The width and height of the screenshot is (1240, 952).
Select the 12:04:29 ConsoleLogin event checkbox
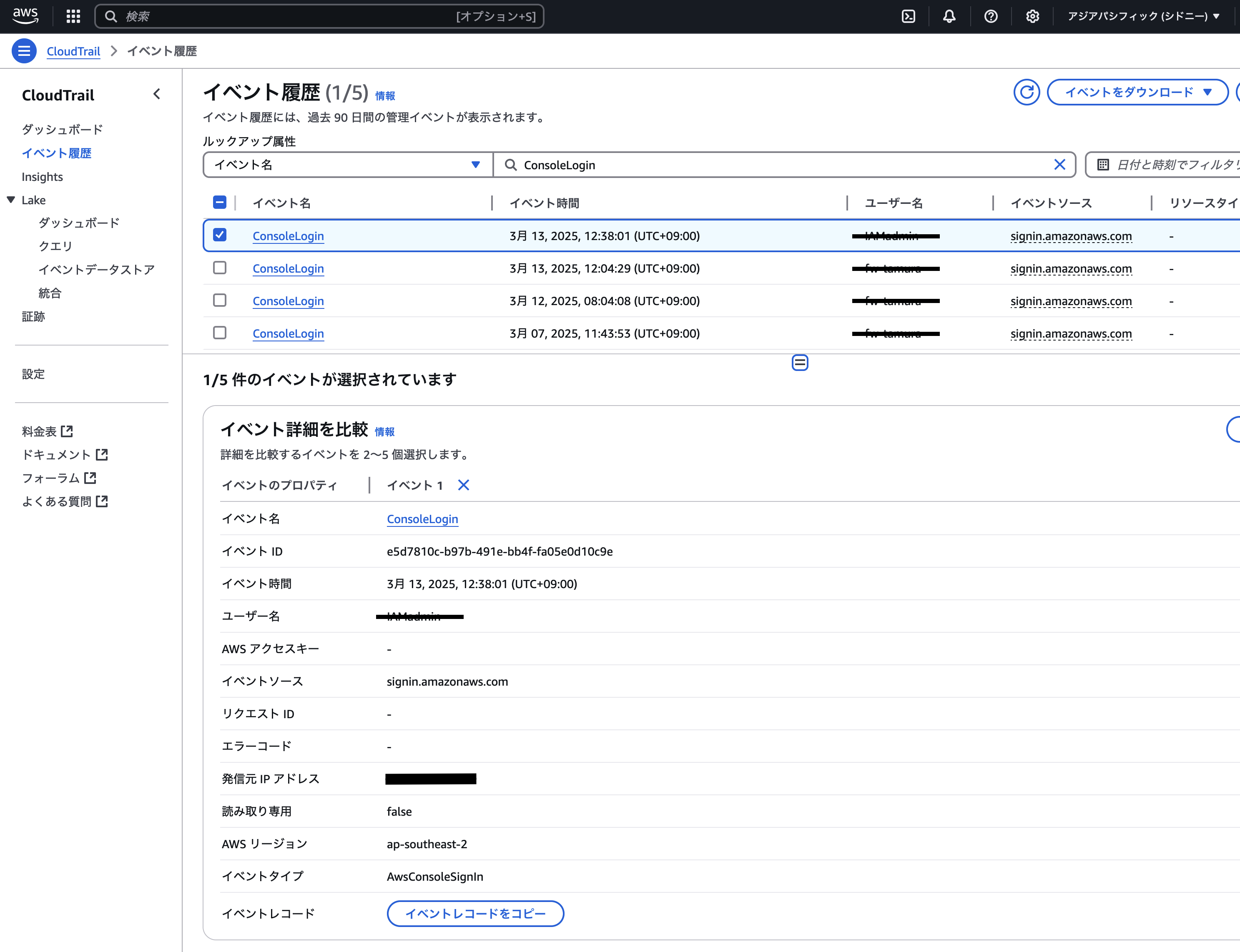[220, 268]
